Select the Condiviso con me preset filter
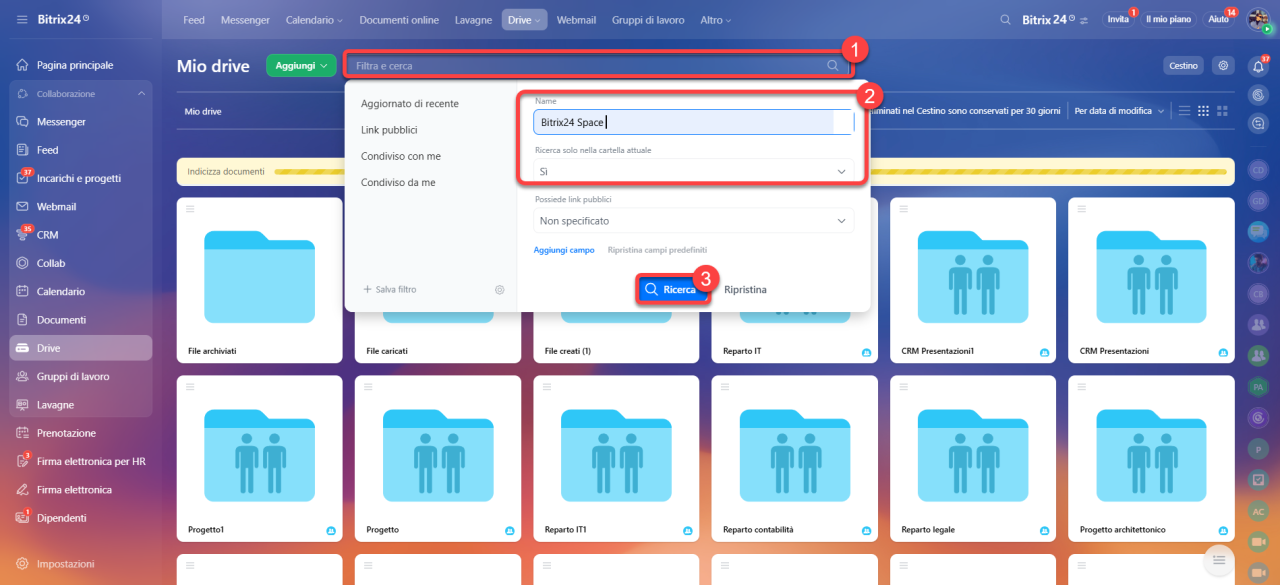1280x585 pixels. [401, 156]
